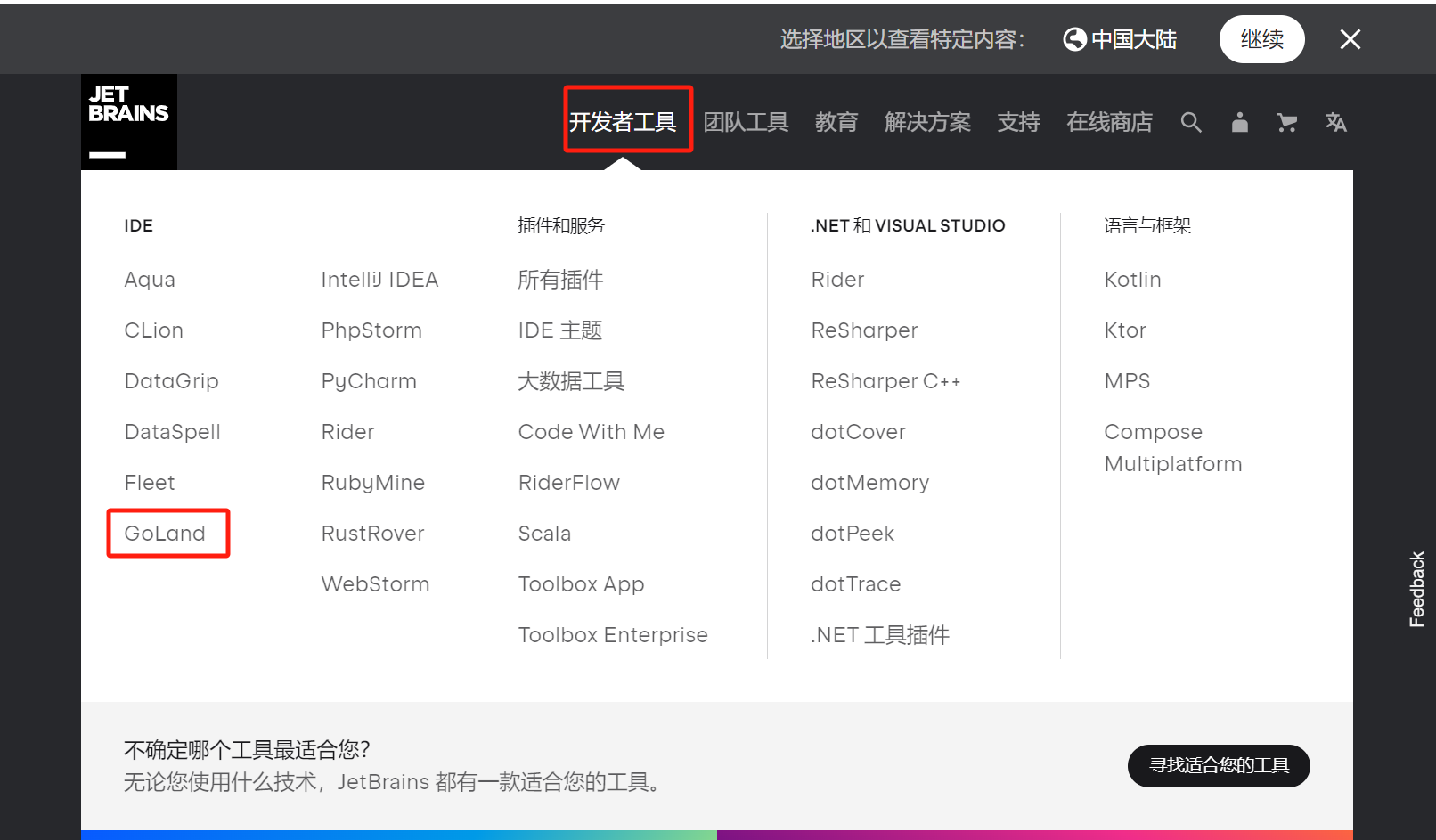1436x840 pixels.
Task: Open the DataGrip link
Action: [x=171, y=381]
